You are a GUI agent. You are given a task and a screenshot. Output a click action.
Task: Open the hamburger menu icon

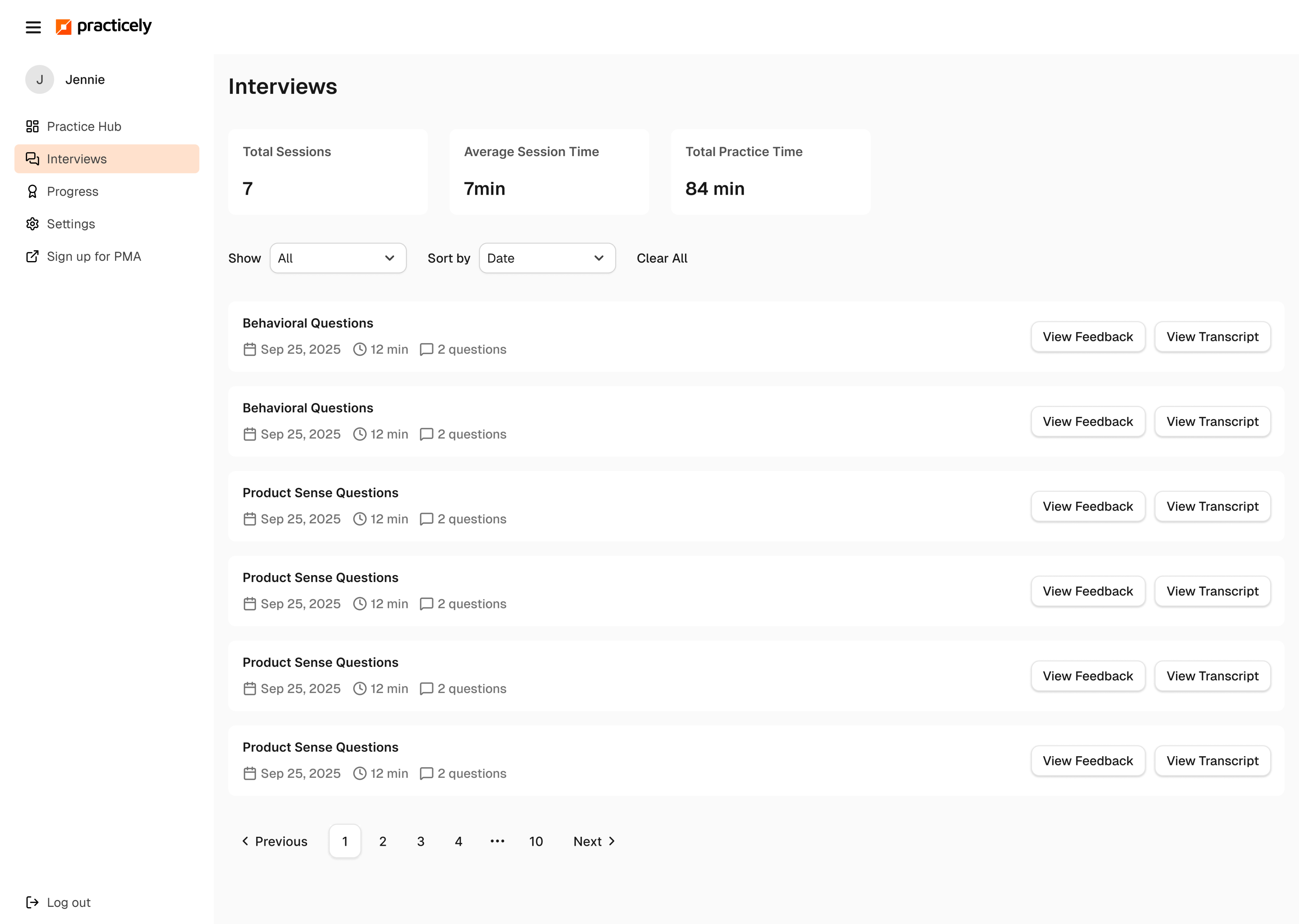pos(33,27)
